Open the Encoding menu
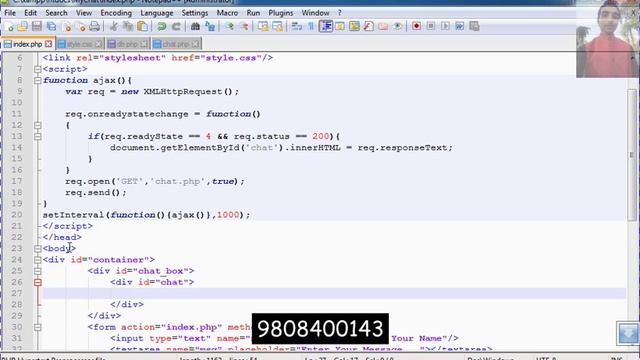The height and width of the screenshot is (360, 640). [x=116, y=13]
